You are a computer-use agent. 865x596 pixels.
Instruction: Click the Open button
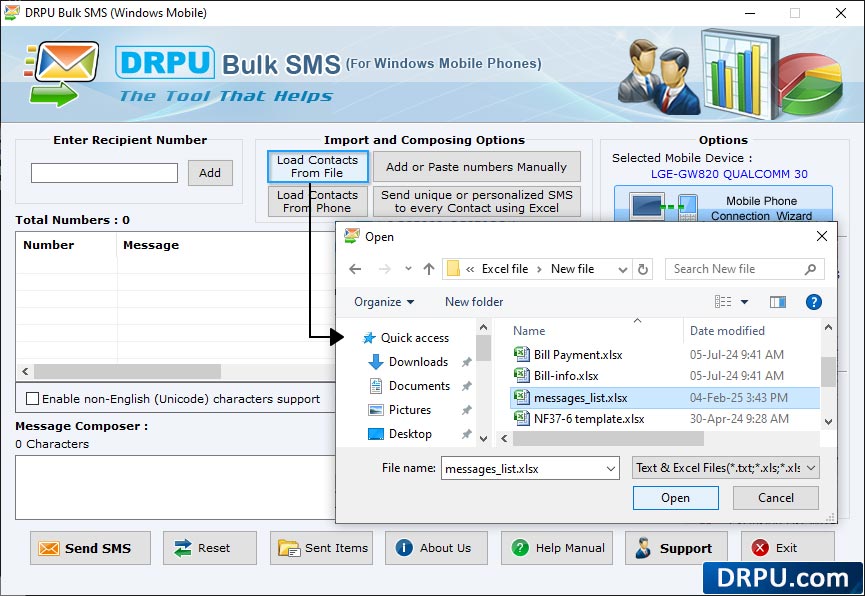tap(675, 498)
